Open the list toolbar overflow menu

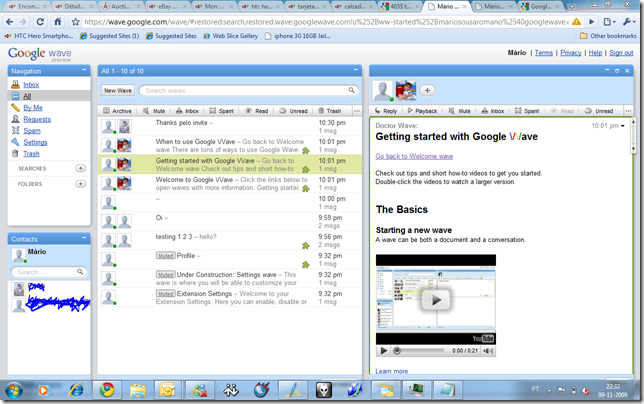357,111
